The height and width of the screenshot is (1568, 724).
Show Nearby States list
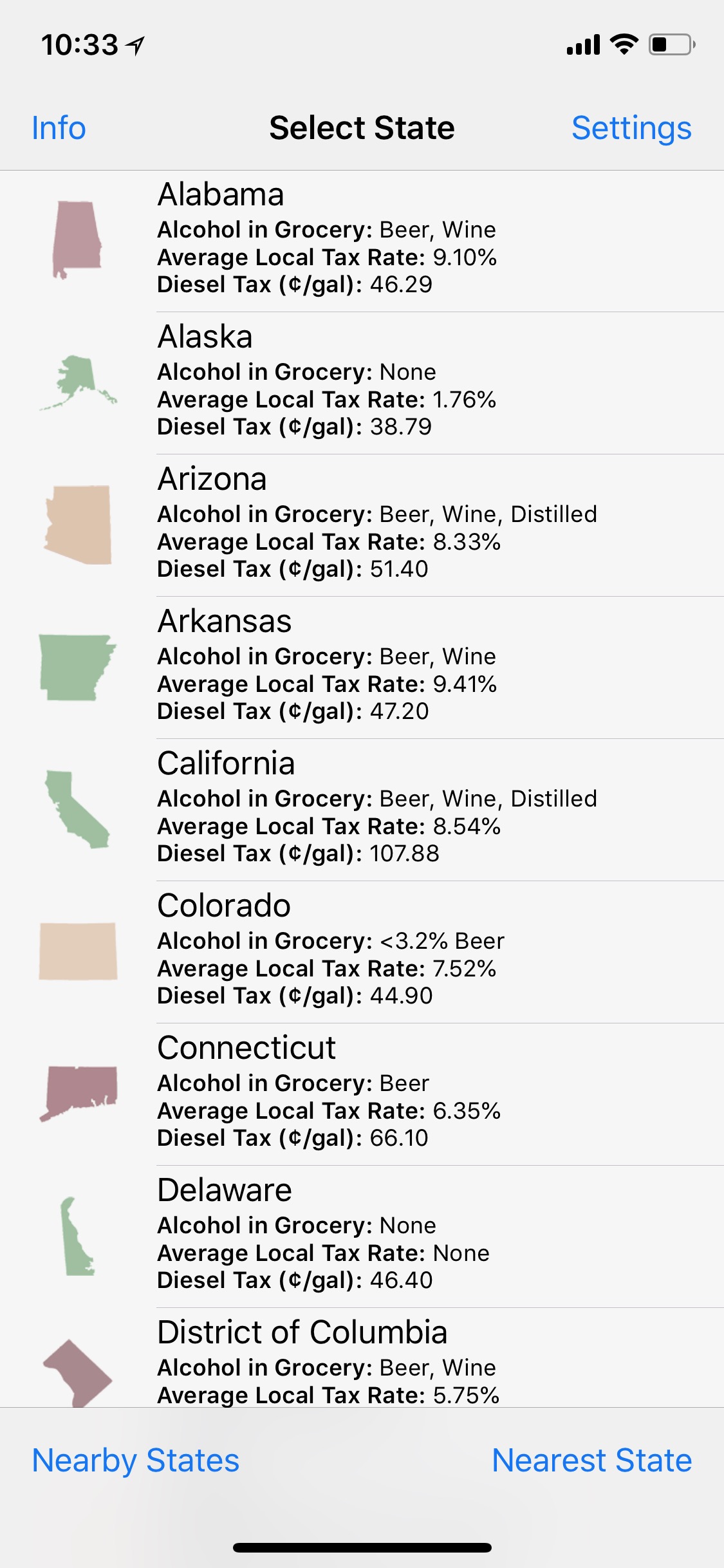coord(136,1460)
